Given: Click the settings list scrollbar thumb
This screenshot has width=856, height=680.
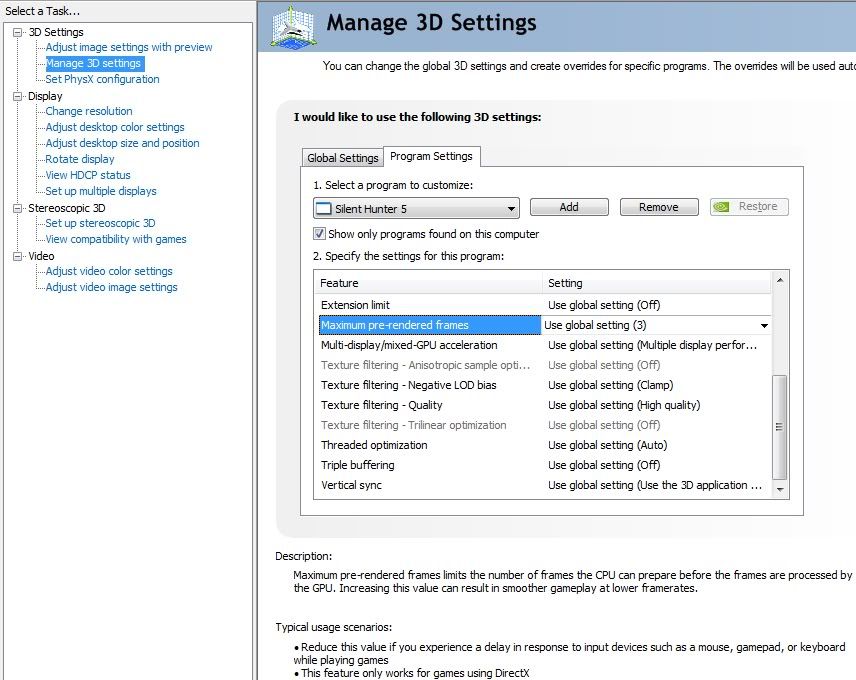Looking at the screenshot, I should [x=780, y=426].
